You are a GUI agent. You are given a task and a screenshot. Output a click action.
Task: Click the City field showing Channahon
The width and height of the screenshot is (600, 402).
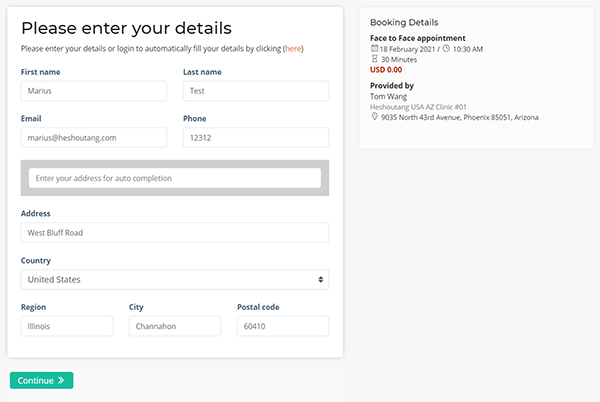point(175,326)
